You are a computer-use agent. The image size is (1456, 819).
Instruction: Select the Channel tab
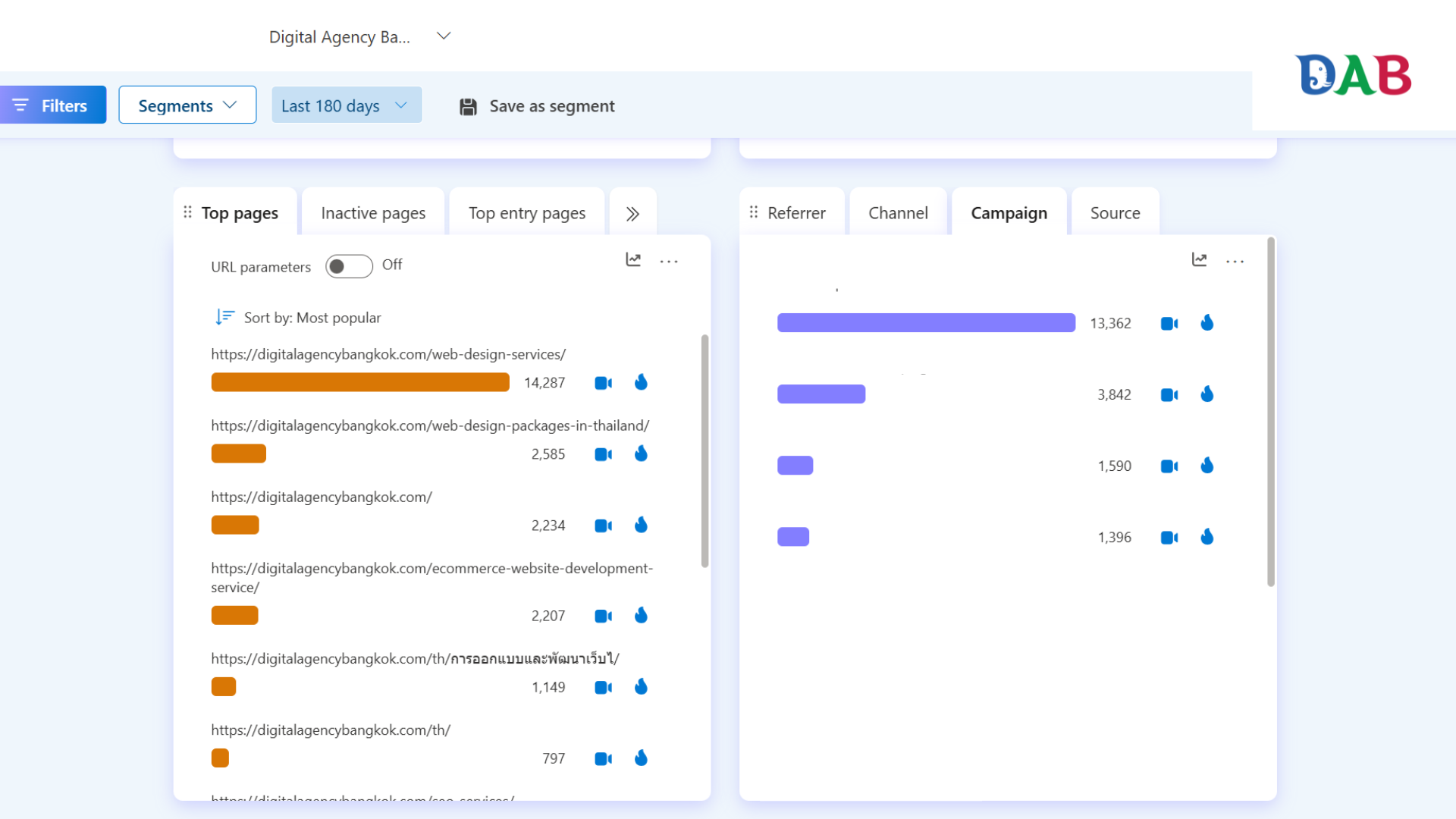(x=898, y=213)
